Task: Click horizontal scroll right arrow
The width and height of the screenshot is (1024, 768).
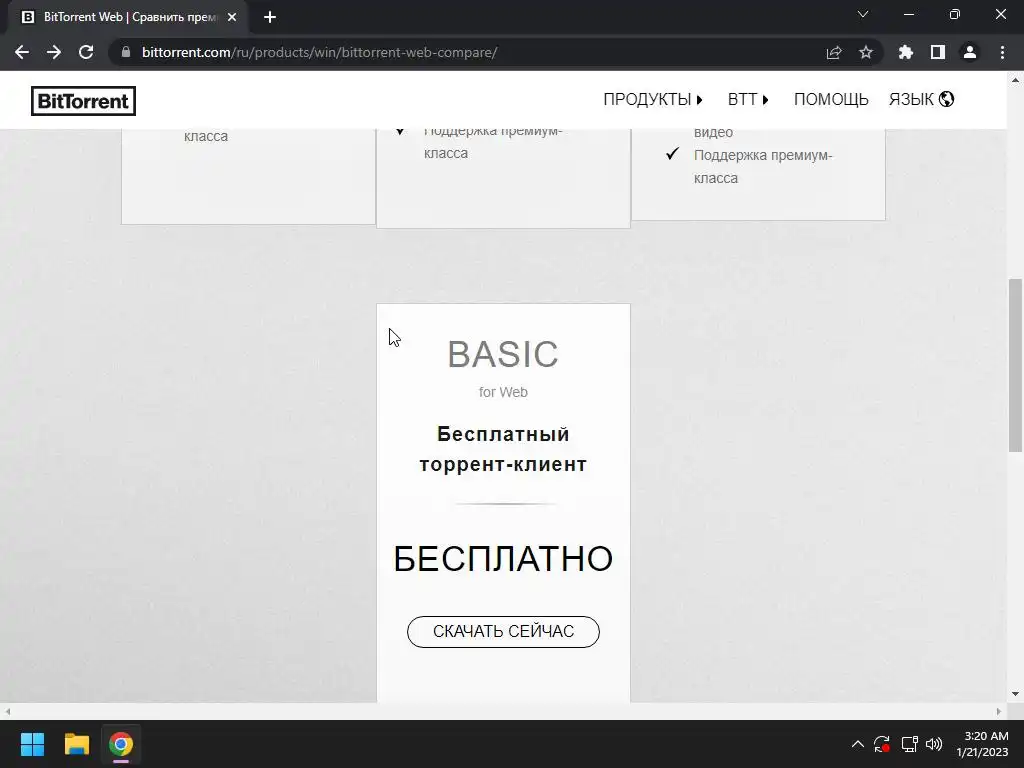Action: click(x=999, y=711)
